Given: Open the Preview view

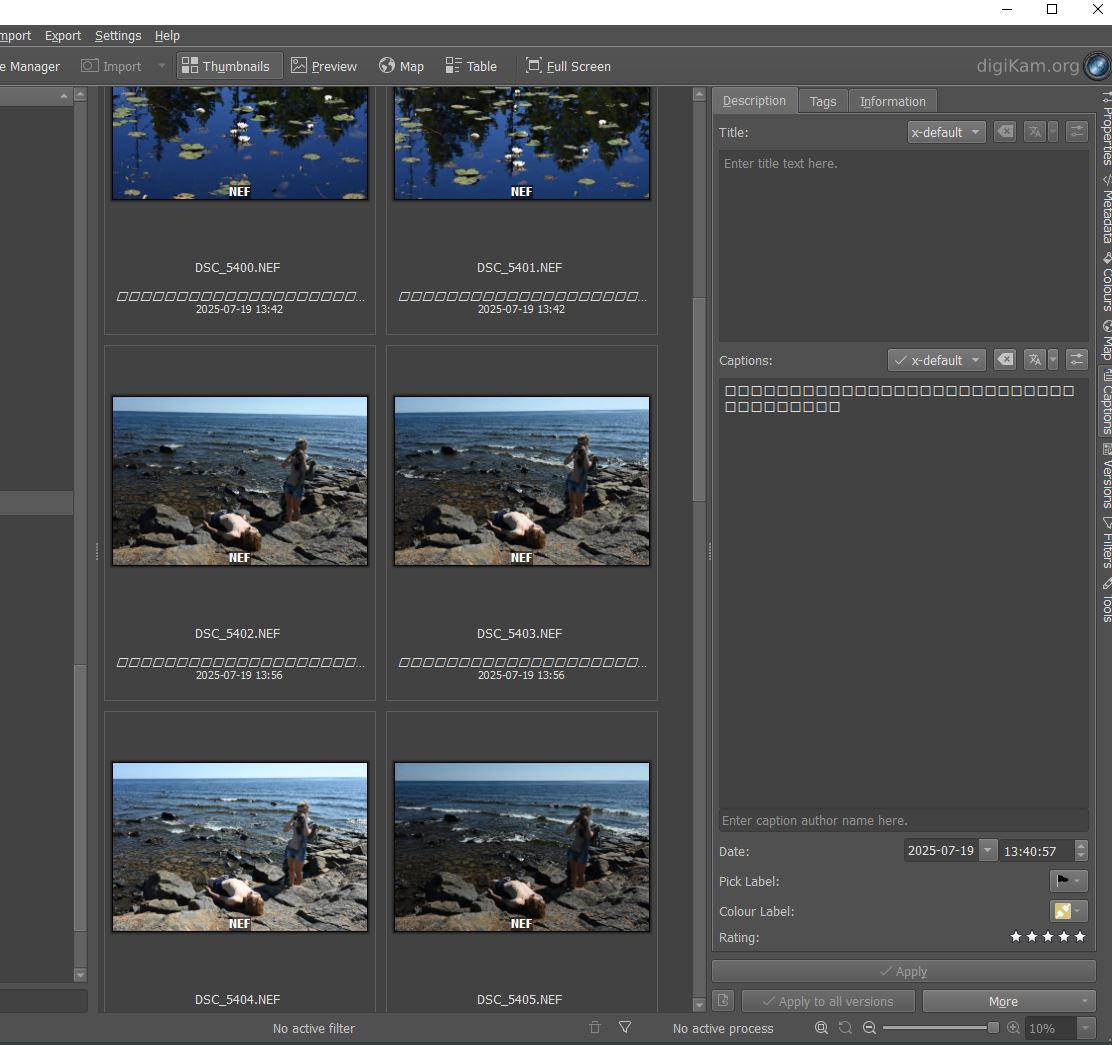Looking at the screenshot, I should click(x=324, y=66).
